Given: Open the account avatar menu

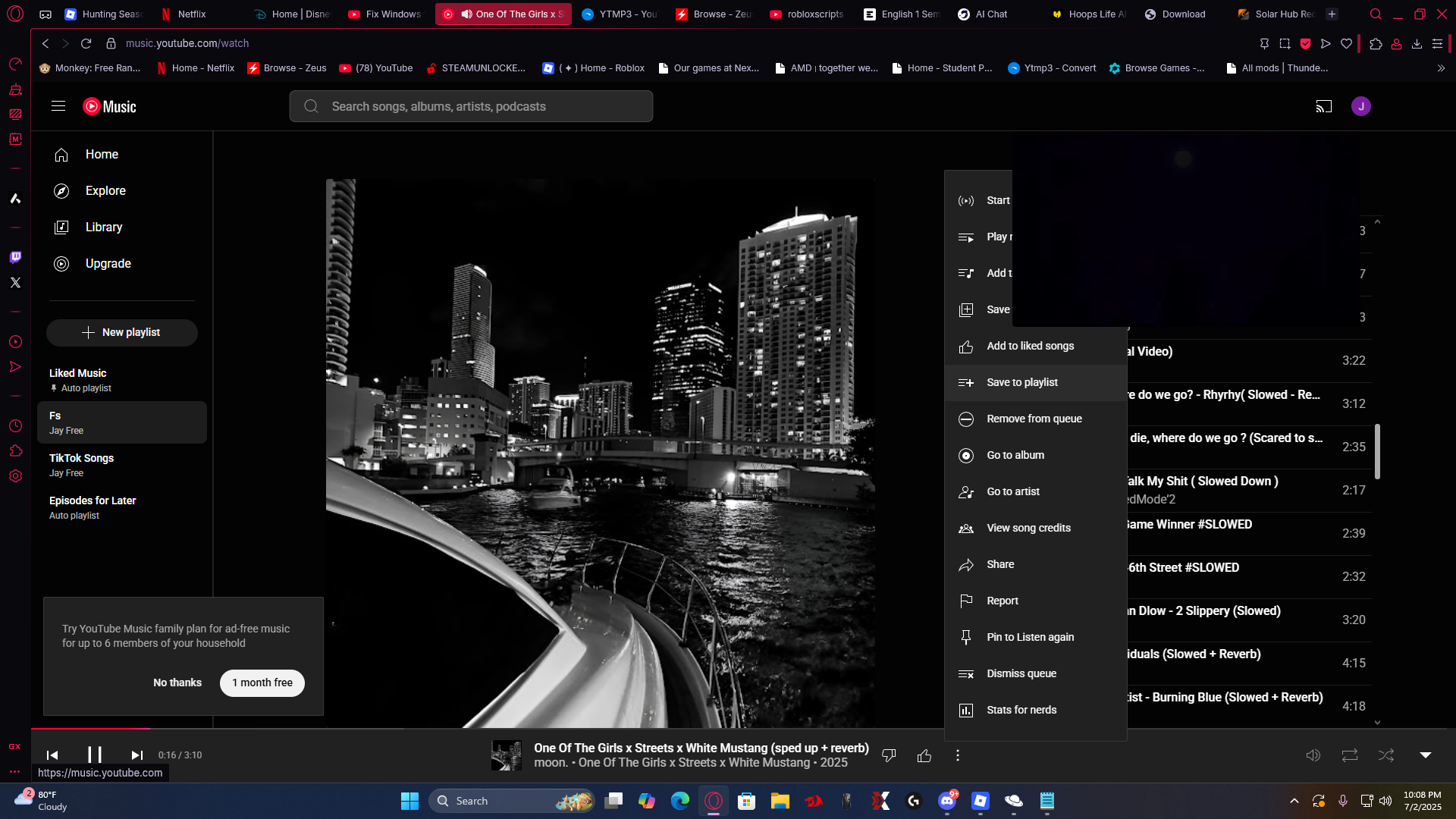Looking at the screenshot, I should [1361, 106].
